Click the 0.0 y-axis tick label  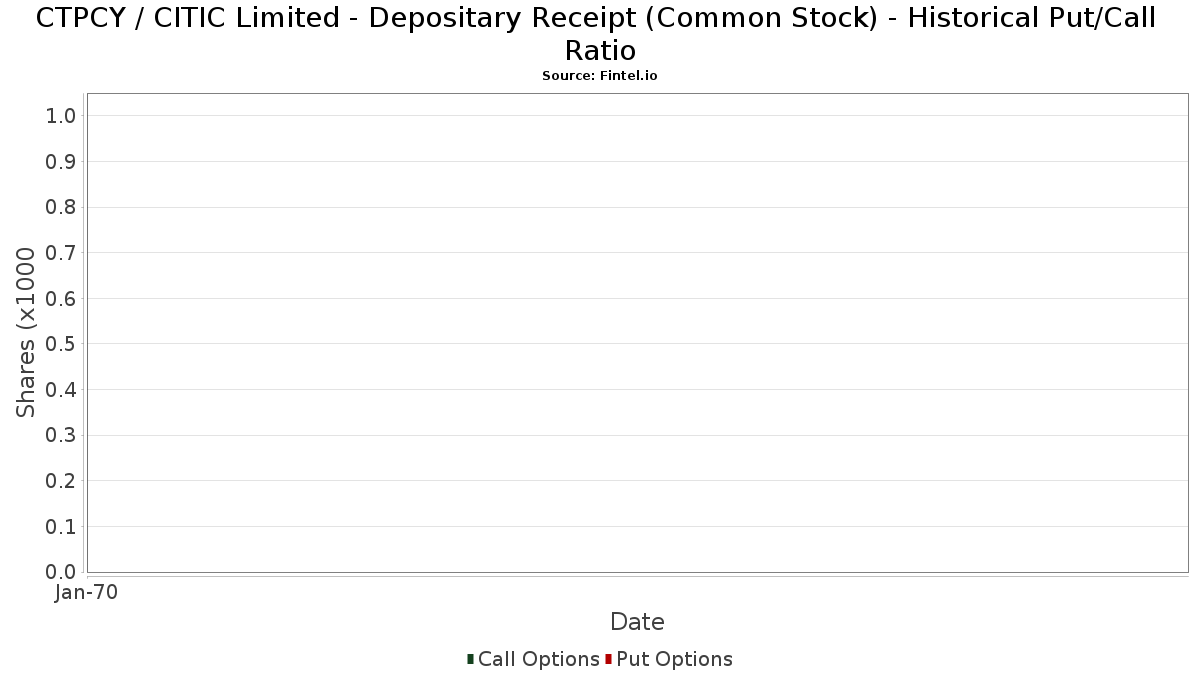pyautogui.click(x=61, y=572)
